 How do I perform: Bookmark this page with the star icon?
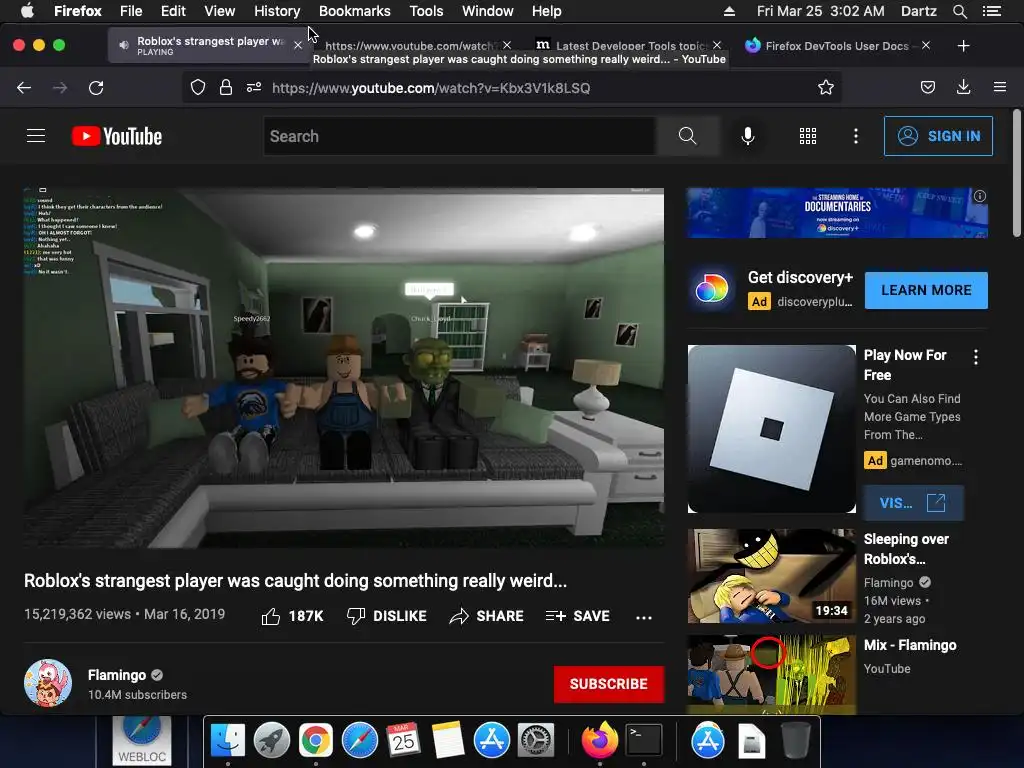(825, 88)
